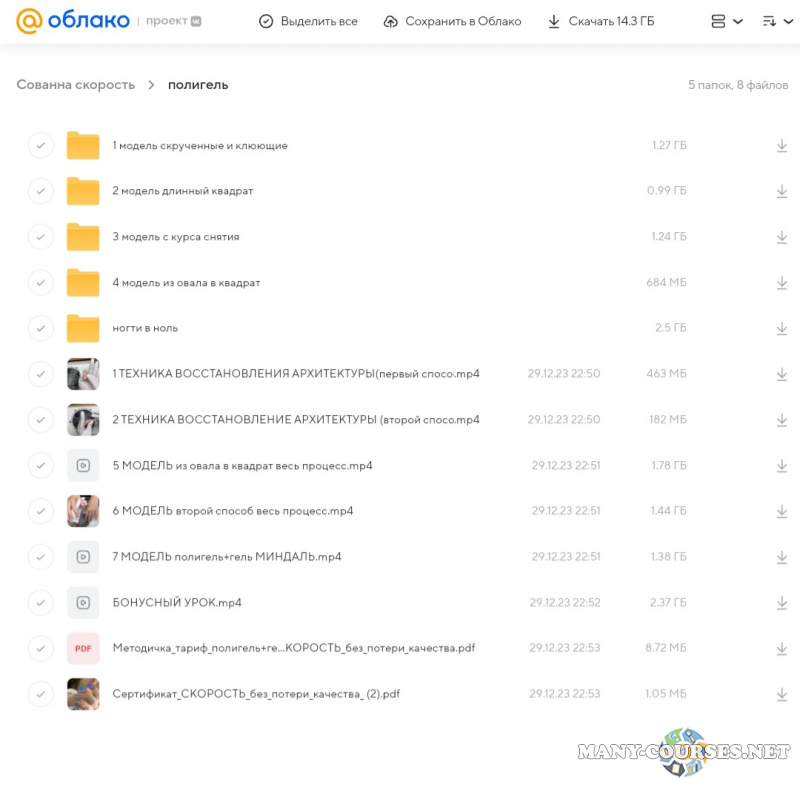Screen dimensions: 800x785
Task: Download the '1 модель скрученные и клюющие' folder
Action: (781, 146)
